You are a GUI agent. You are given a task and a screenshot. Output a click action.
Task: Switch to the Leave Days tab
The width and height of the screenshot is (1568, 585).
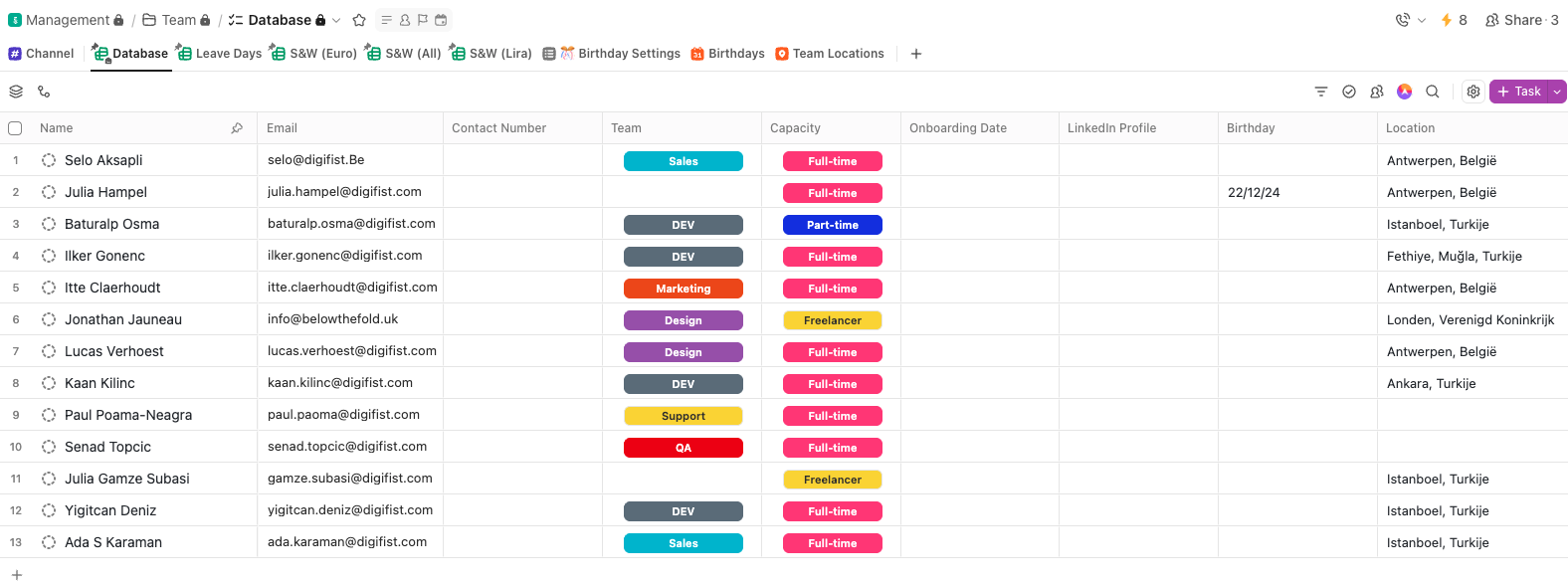click(x=219, y=54)
